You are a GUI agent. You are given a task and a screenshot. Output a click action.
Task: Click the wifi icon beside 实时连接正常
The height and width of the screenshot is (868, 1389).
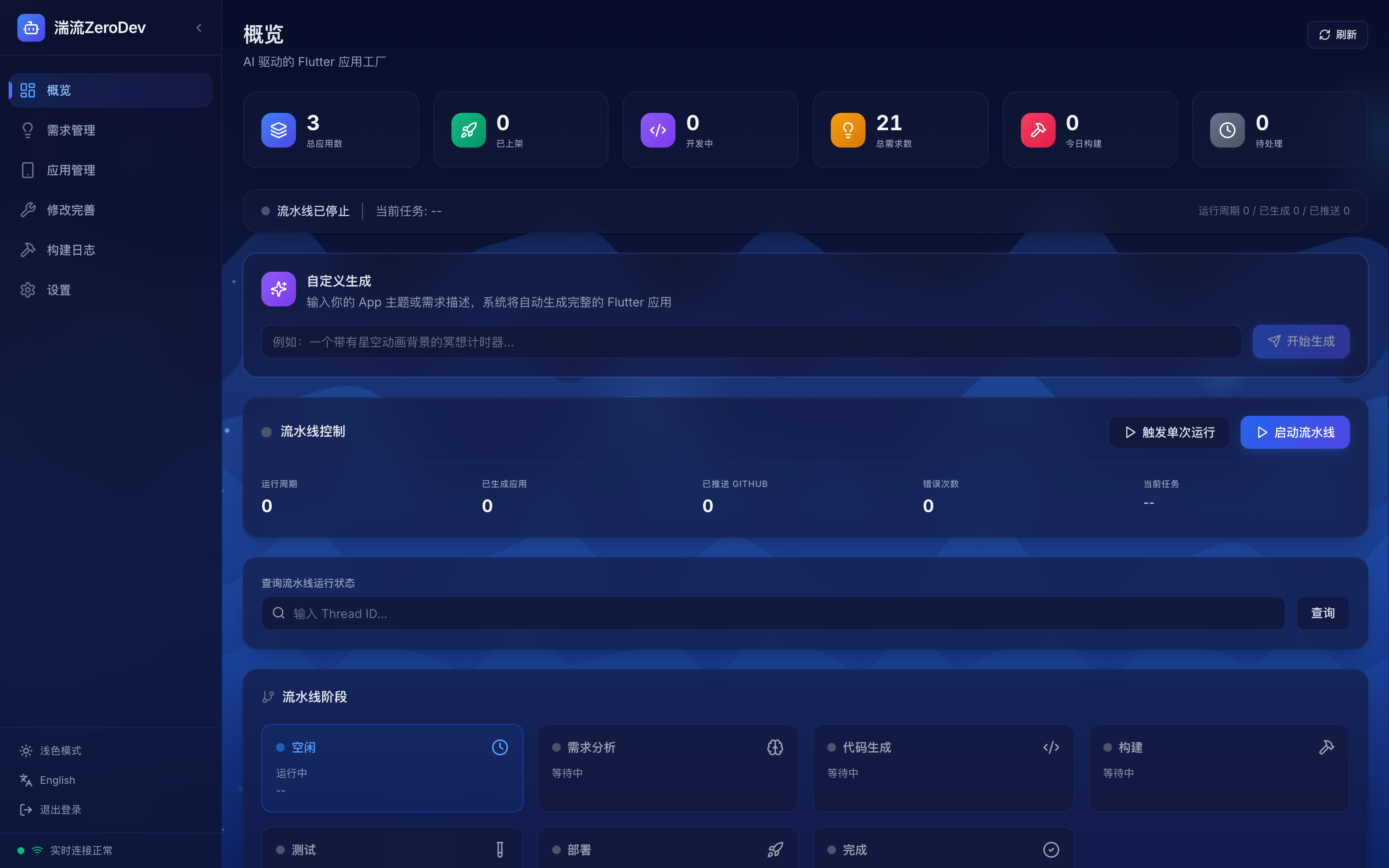(37, 851)
